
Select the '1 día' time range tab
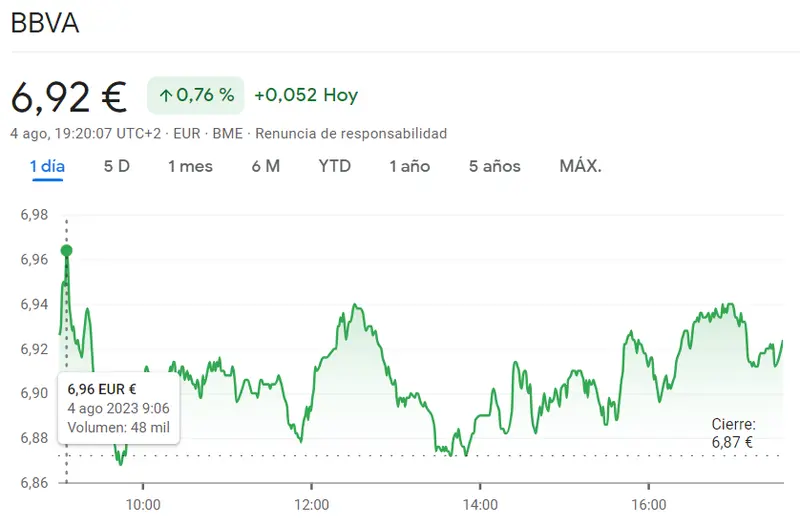tap(47, 166)
